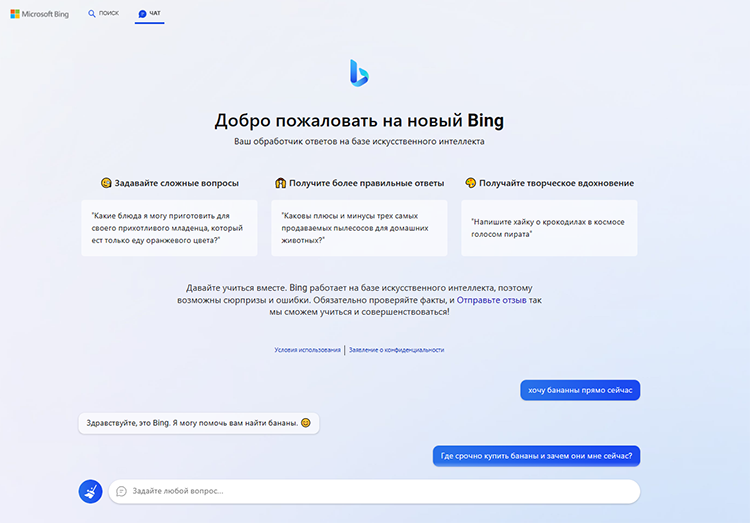The height and width of the screenshot is (523, 750).
Task: Click the emoji beside 'Получите более правильные ответы'
Action: (x=280, y=183)
